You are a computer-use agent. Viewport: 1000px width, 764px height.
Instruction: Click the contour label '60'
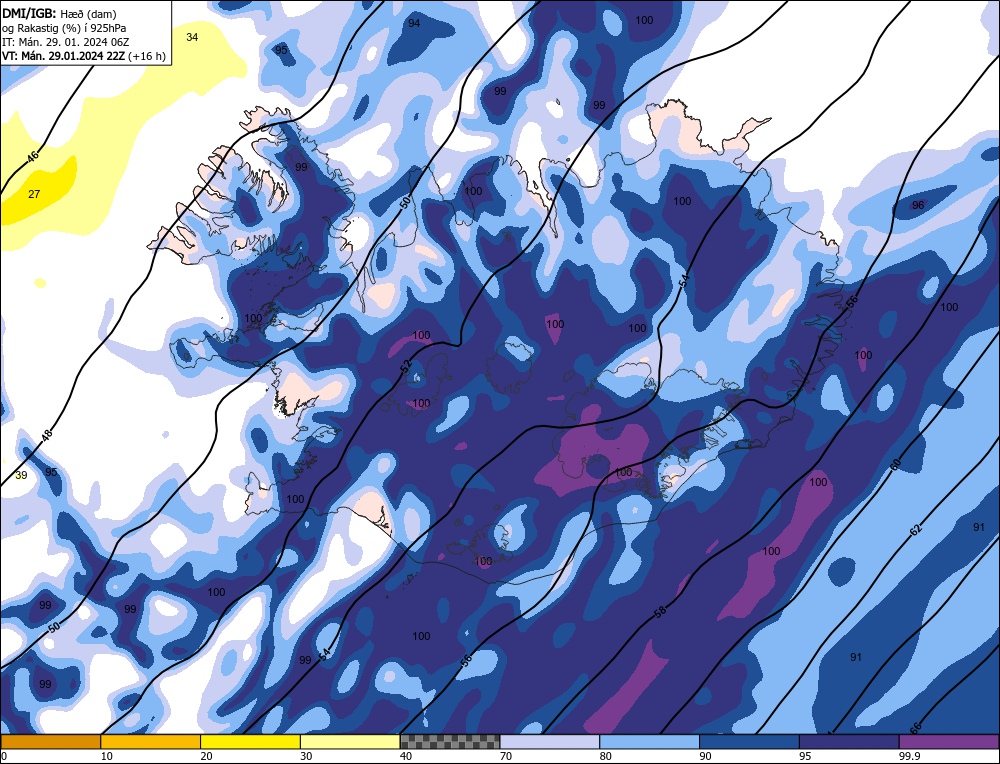point(895,465)
